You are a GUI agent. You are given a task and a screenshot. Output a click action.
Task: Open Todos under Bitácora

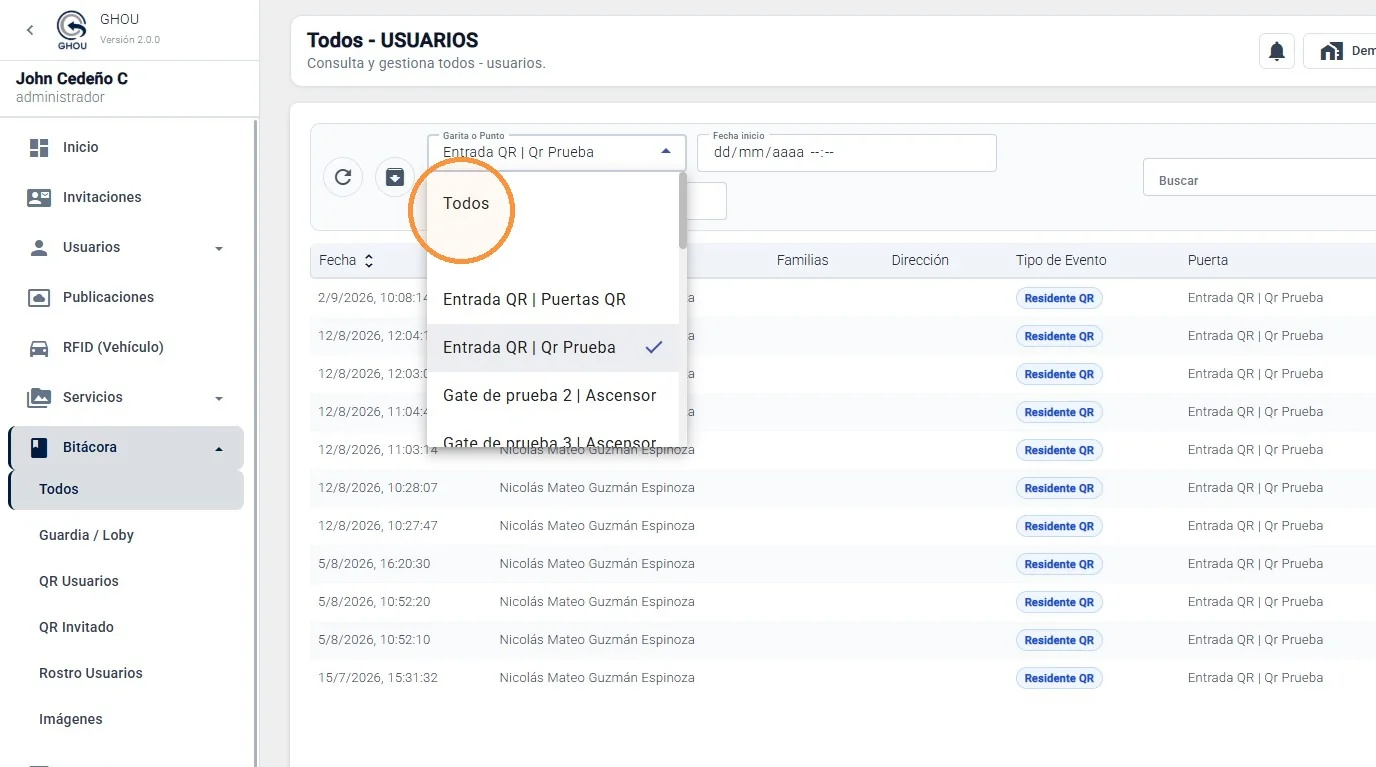pos(126,489)
